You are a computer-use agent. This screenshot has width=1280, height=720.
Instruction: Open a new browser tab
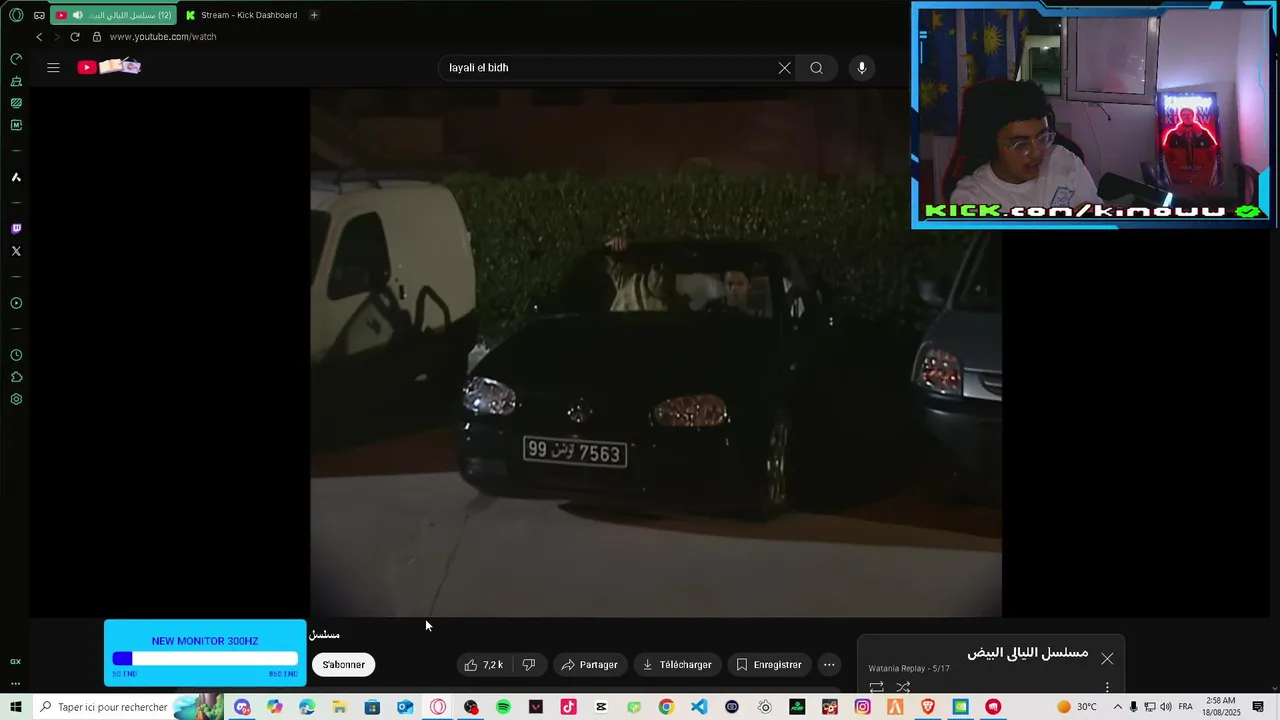[x=314, y=15]
